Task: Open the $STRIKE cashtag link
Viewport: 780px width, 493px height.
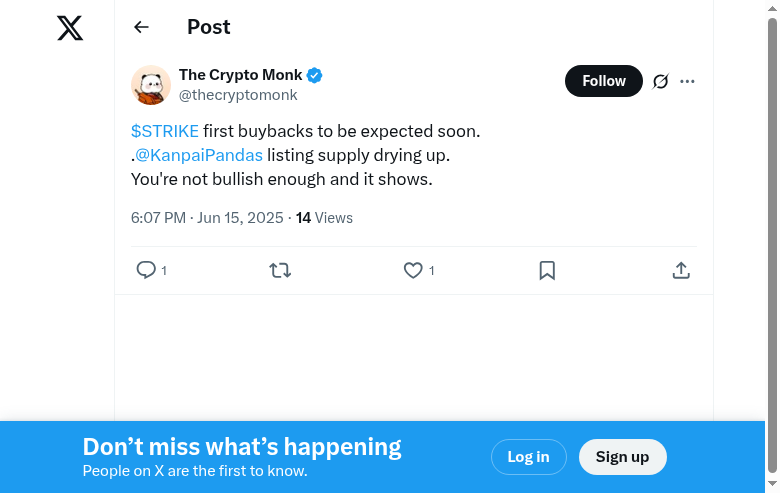Action: point(165,131)
